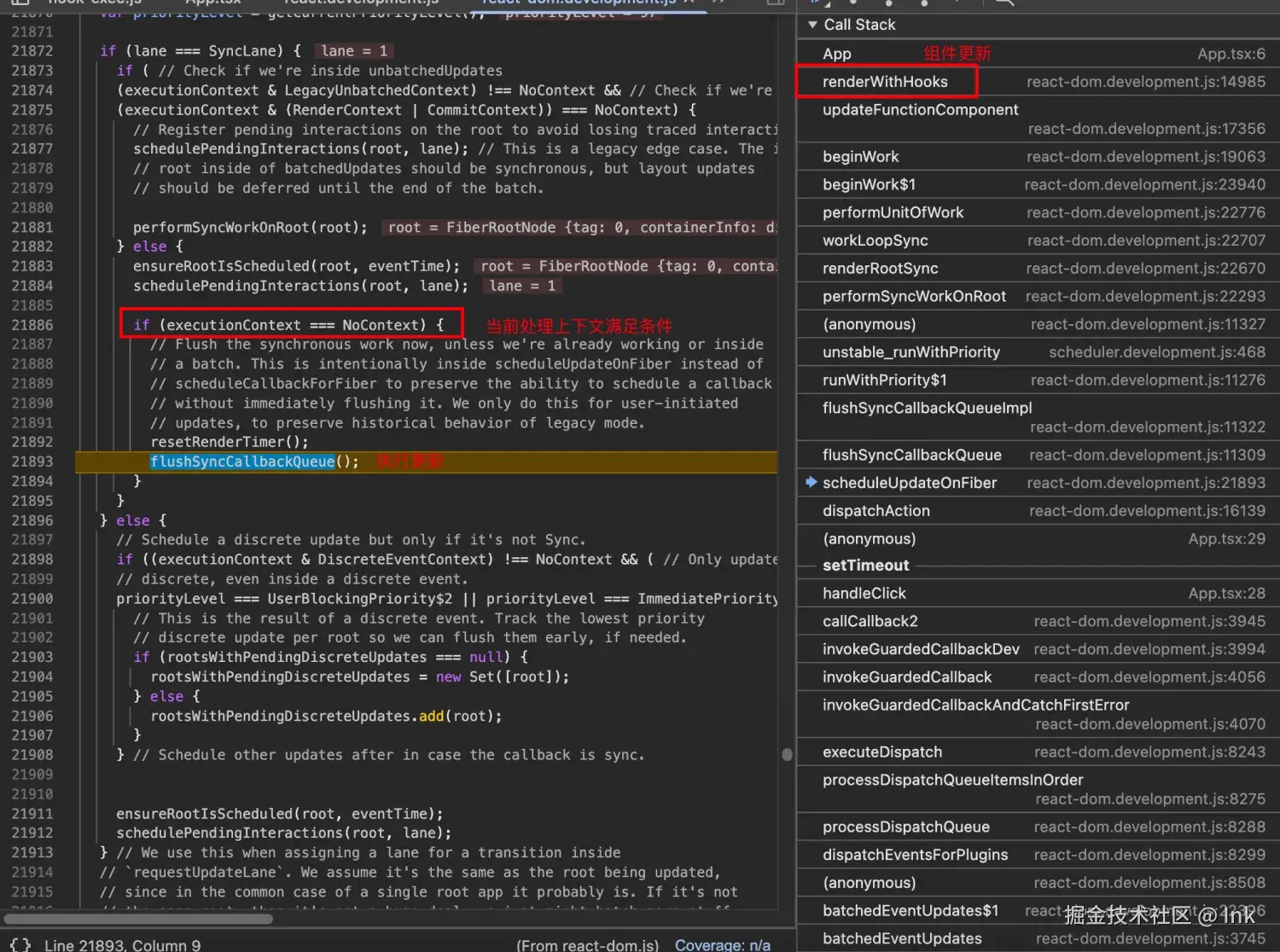Select the anonymous frame at react-dom.development.js:11327
The width and height of the screenshot is (1280, 952).
[1038, 324]
